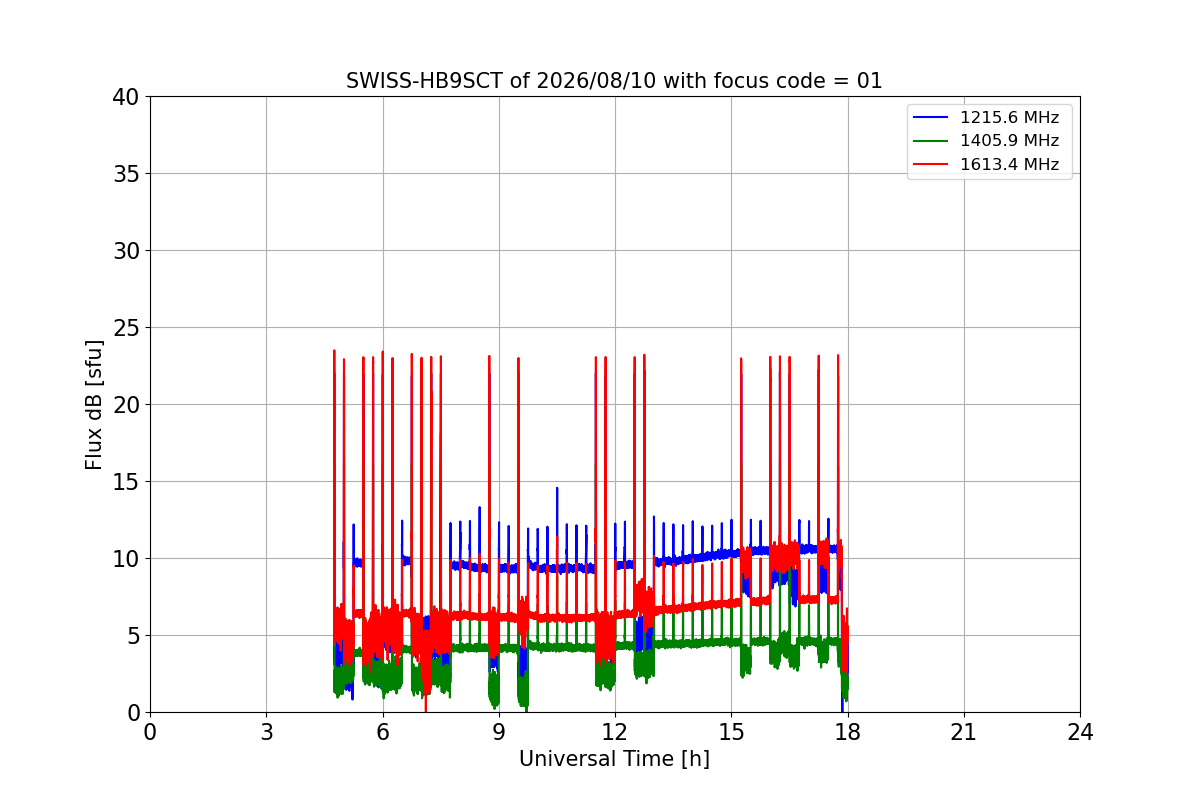This screenshot has height=800, width=1200.
Task: Select the 1405.9 MHz legend label
Action: (x=1009, y=141)
